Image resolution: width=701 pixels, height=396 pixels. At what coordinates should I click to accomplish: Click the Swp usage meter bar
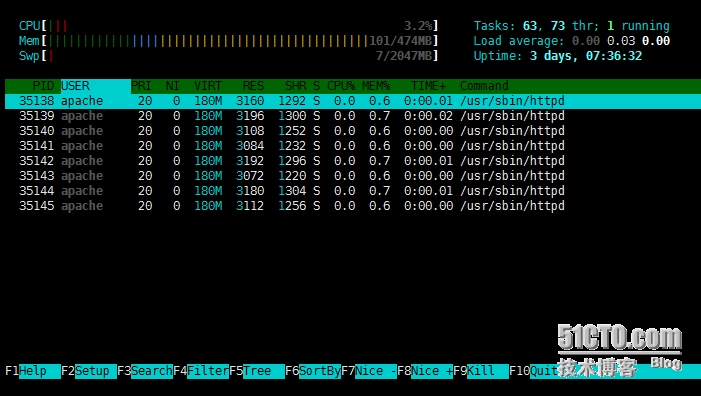tap(228, 56)
